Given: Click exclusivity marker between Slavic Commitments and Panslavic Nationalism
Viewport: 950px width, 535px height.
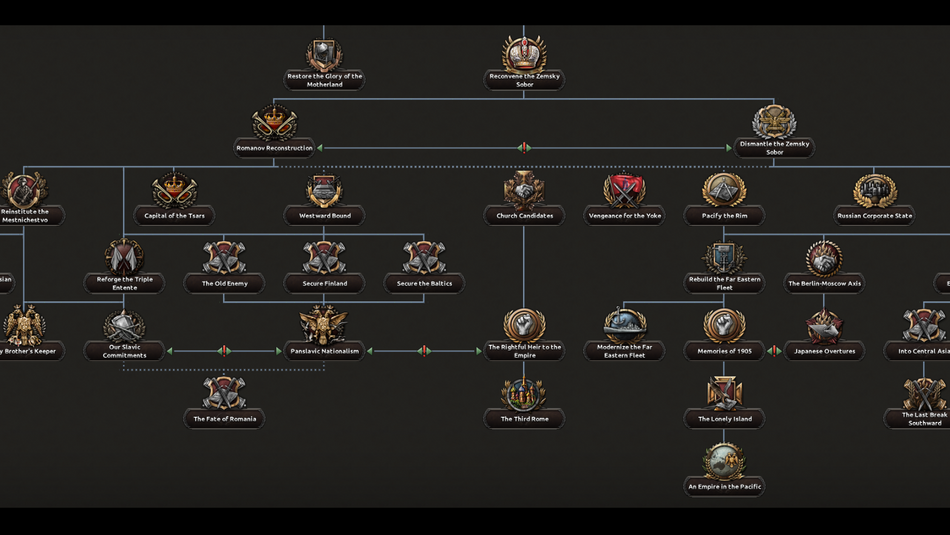Looking at the screenshot, I should [x=224, y=350].
